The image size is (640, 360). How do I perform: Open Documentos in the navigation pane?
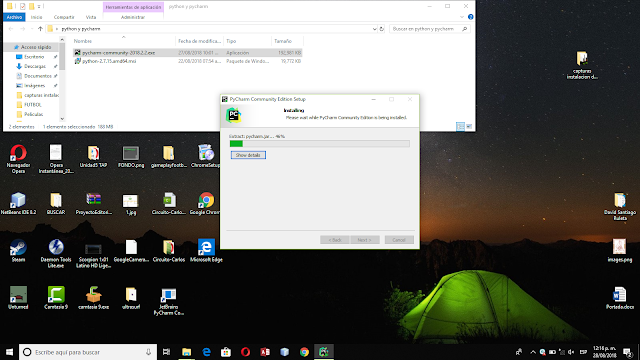(x=38, y=76)
